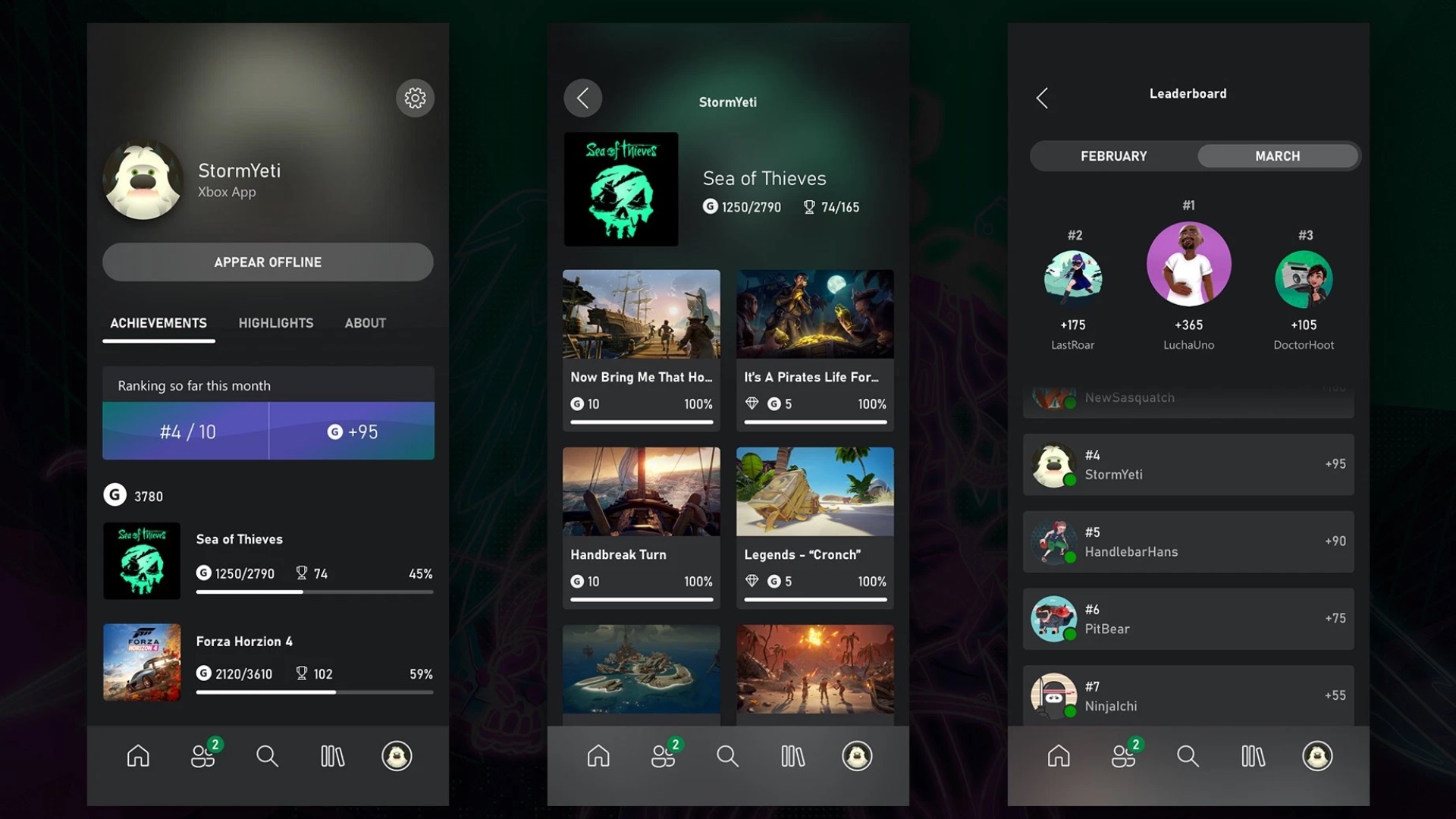Click Search icon in profile panel navigation

[x=267, y=755]
